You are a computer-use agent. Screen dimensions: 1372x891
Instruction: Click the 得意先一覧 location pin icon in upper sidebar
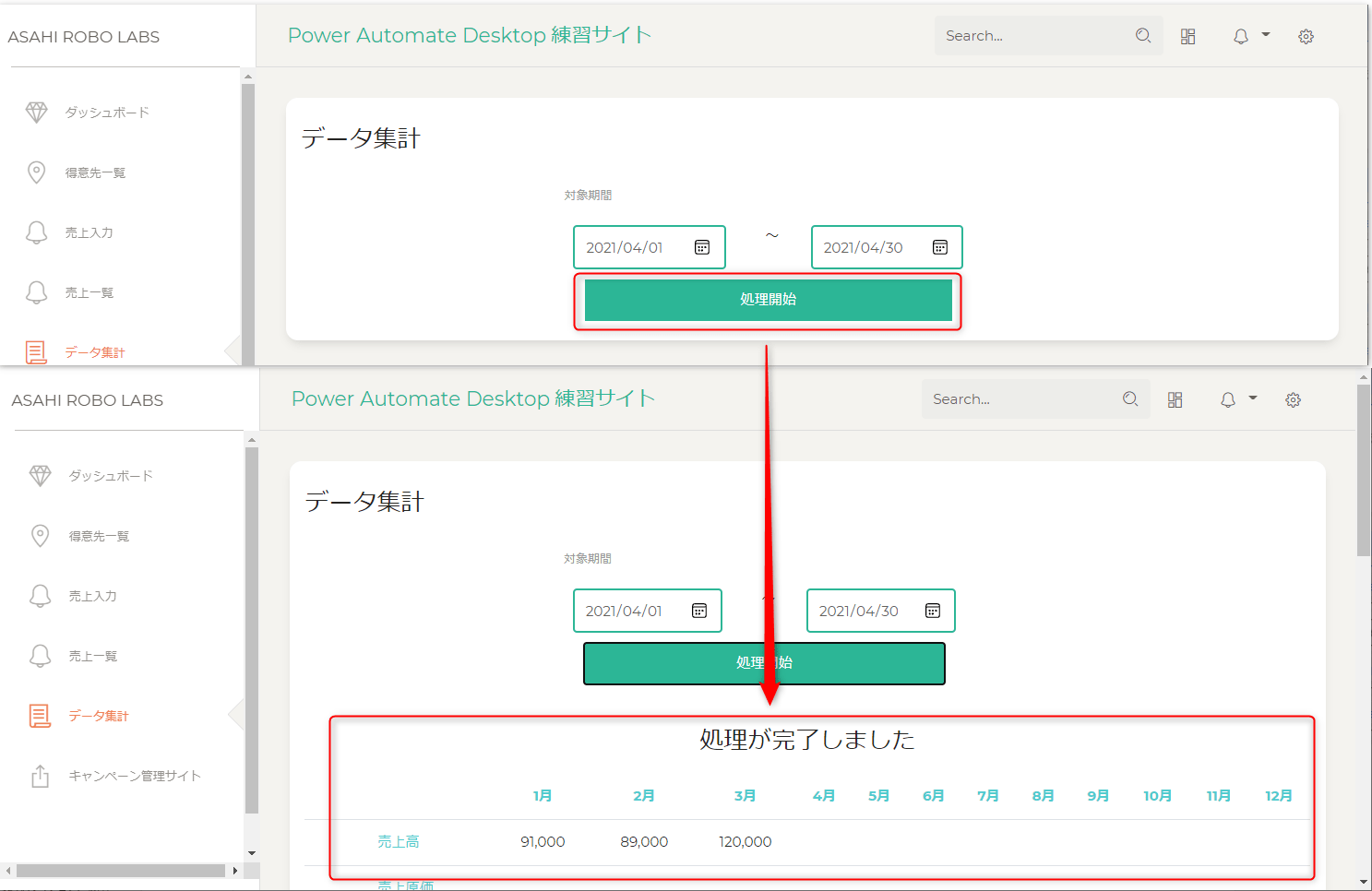[36, 172]
